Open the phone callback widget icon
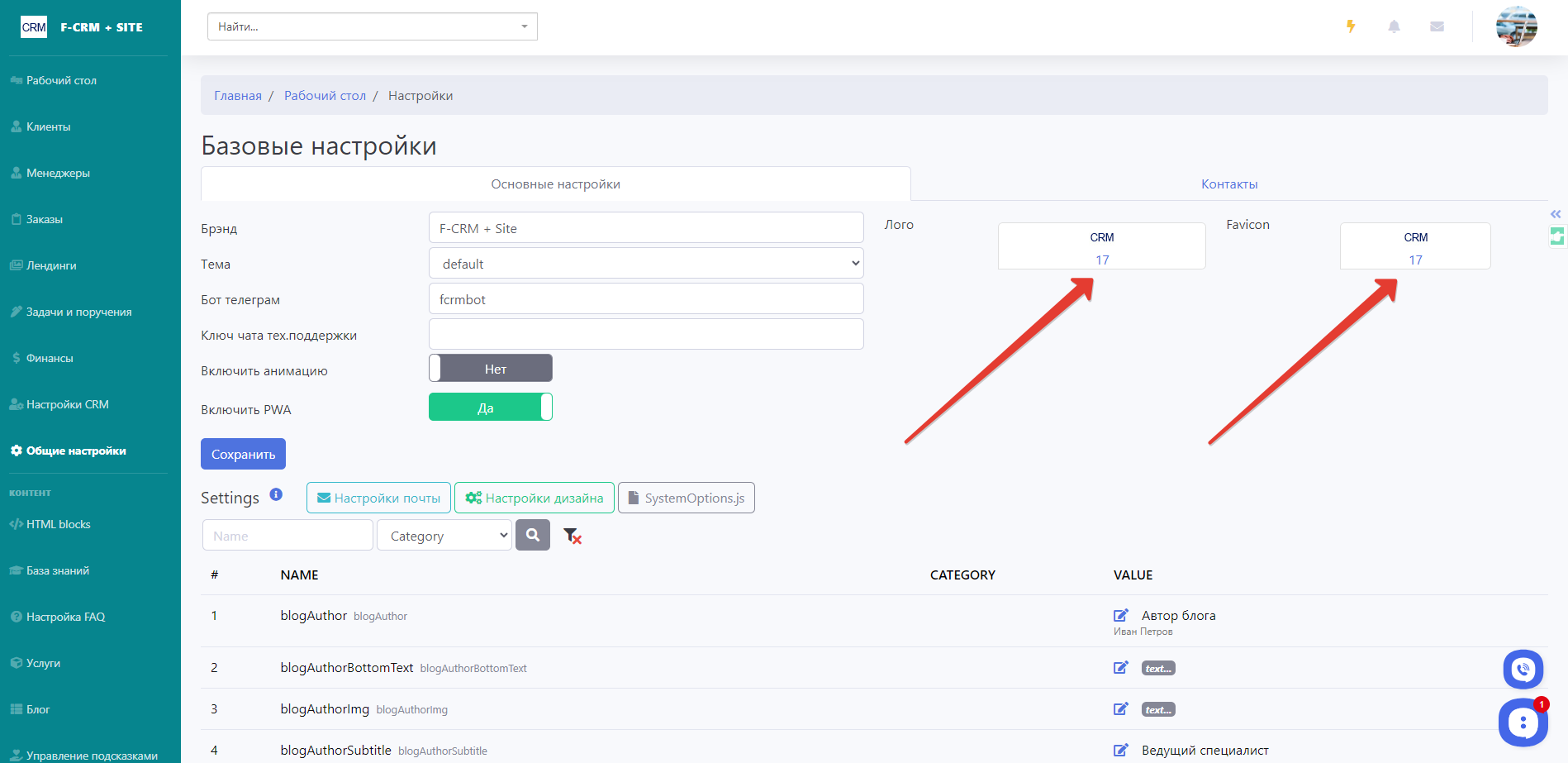 1523,670
